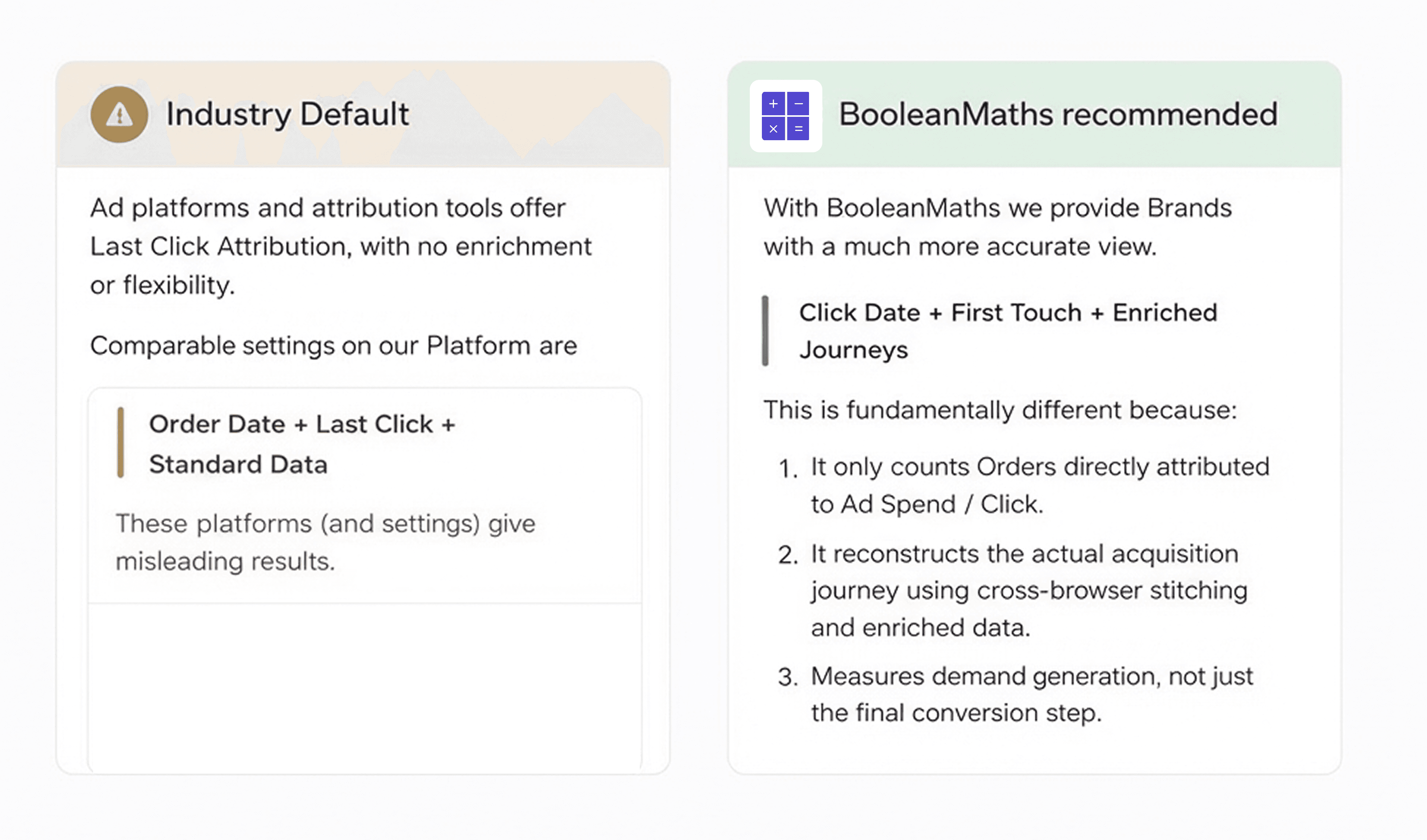The width and height of the screenshot is (1427, 840).
Task: Click the gold quote bar beside Order Date
Action: [x=121, y=443]
